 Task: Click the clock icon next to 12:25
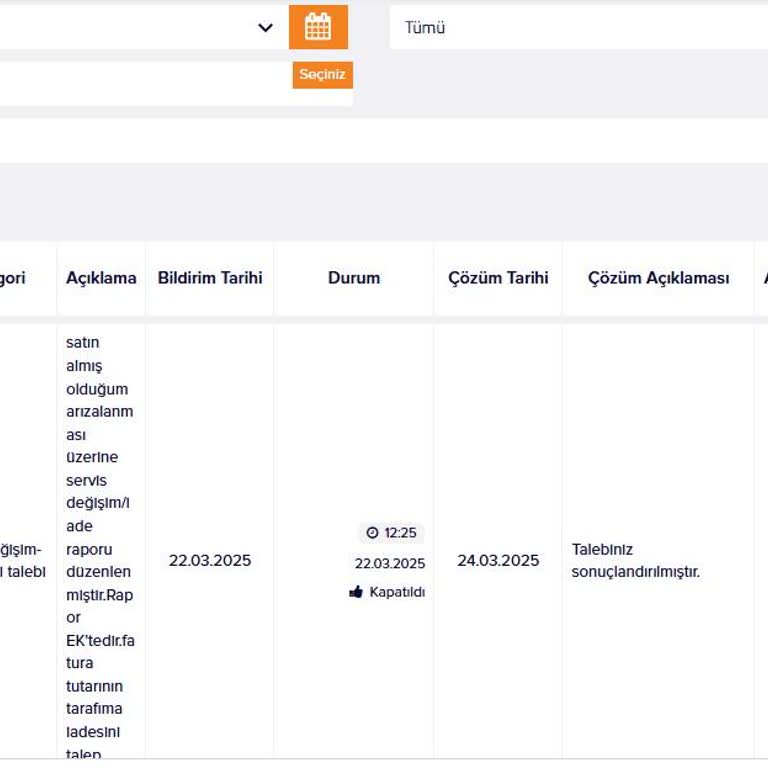pos(372,532)
